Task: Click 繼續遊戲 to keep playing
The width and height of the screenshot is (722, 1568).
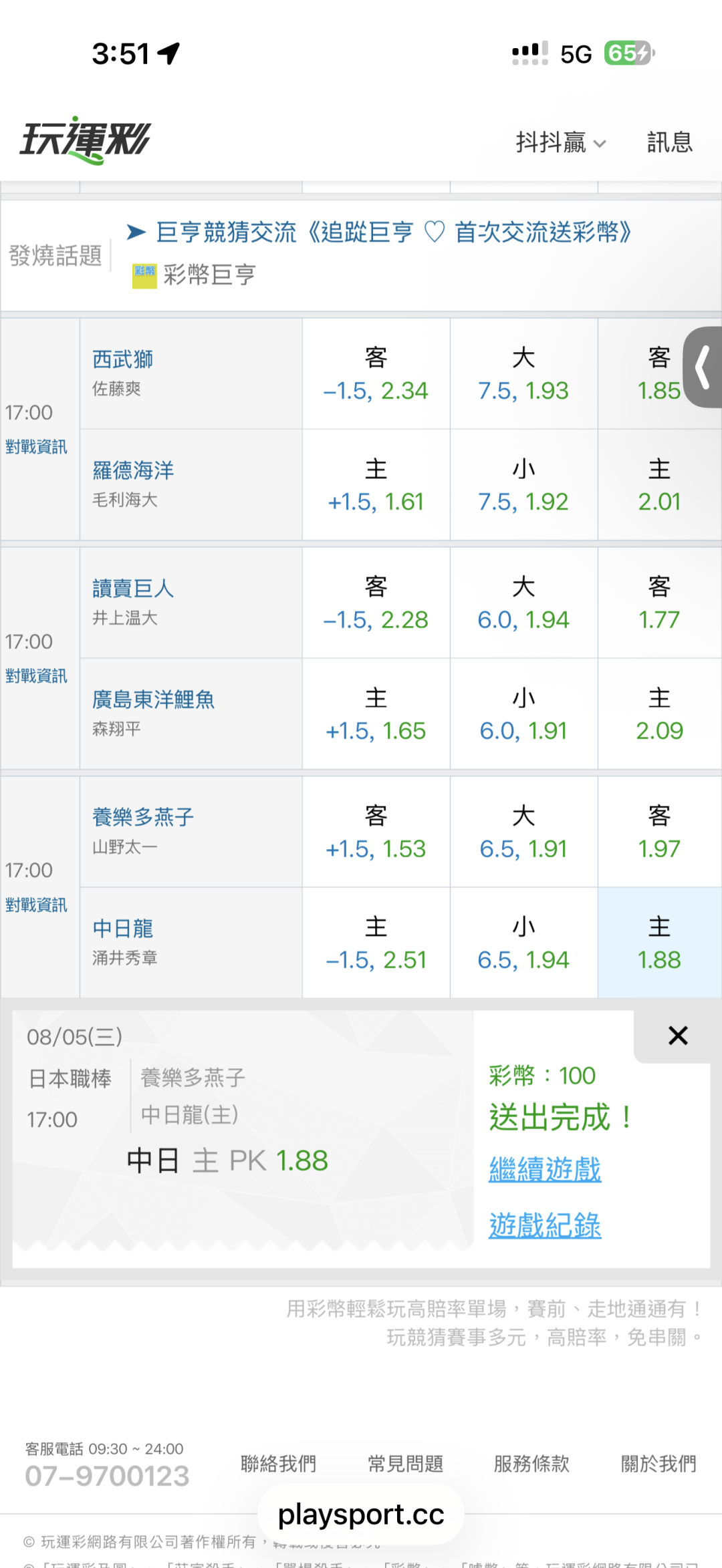Action: coord(545,1169)
